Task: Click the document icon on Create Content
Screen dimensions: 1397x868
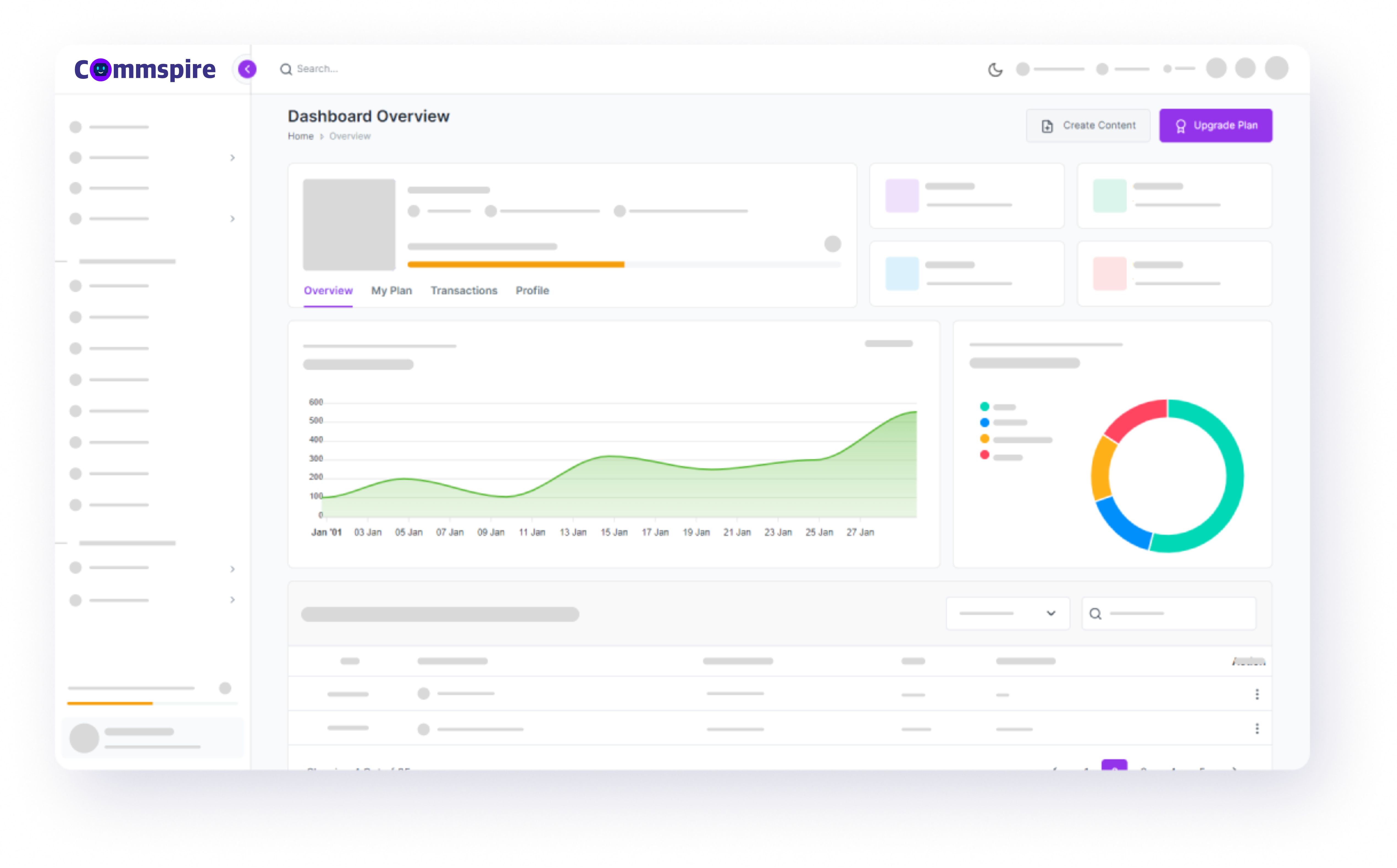Action: pyautogui.click(x=1047, y=126)
